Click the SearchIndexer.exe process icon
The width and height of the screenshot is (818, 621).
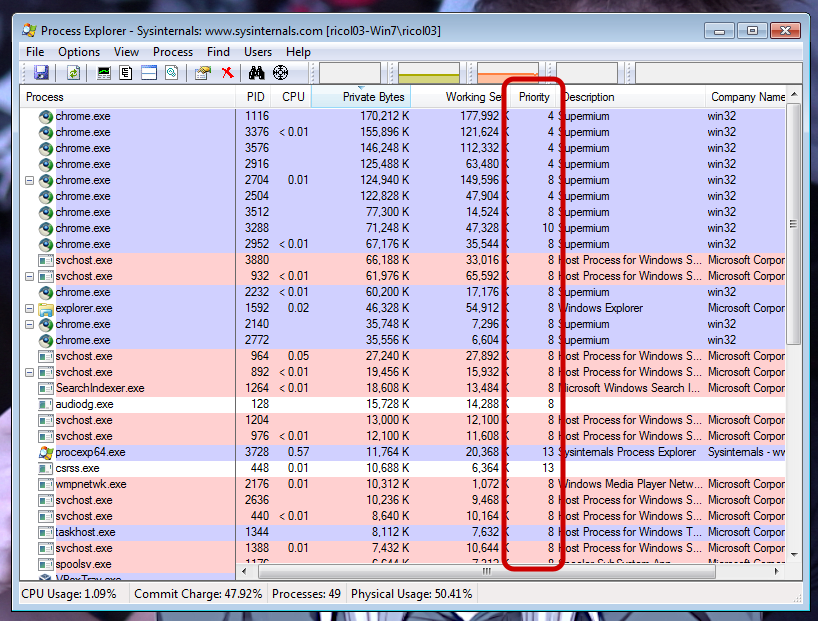[46, 389]
